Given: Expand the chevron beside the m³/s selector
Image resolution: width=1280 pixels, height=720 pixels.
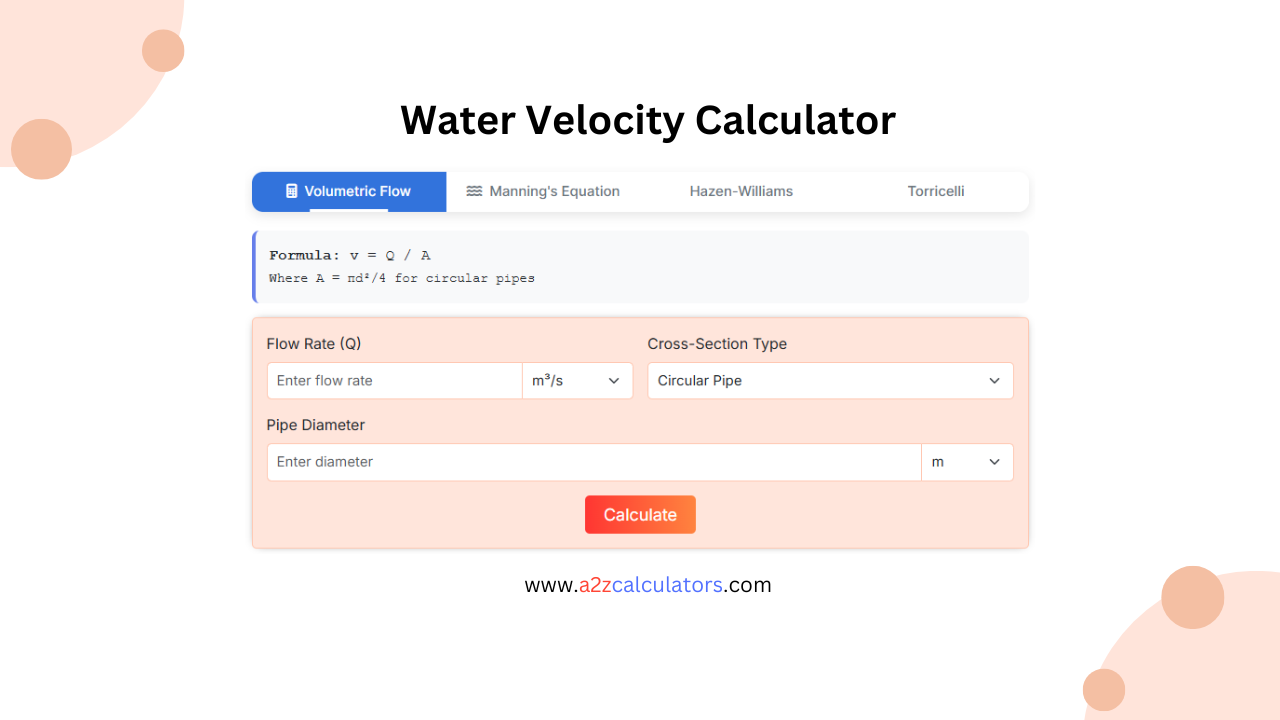Looking at the screenshot, I should point(613,380).
